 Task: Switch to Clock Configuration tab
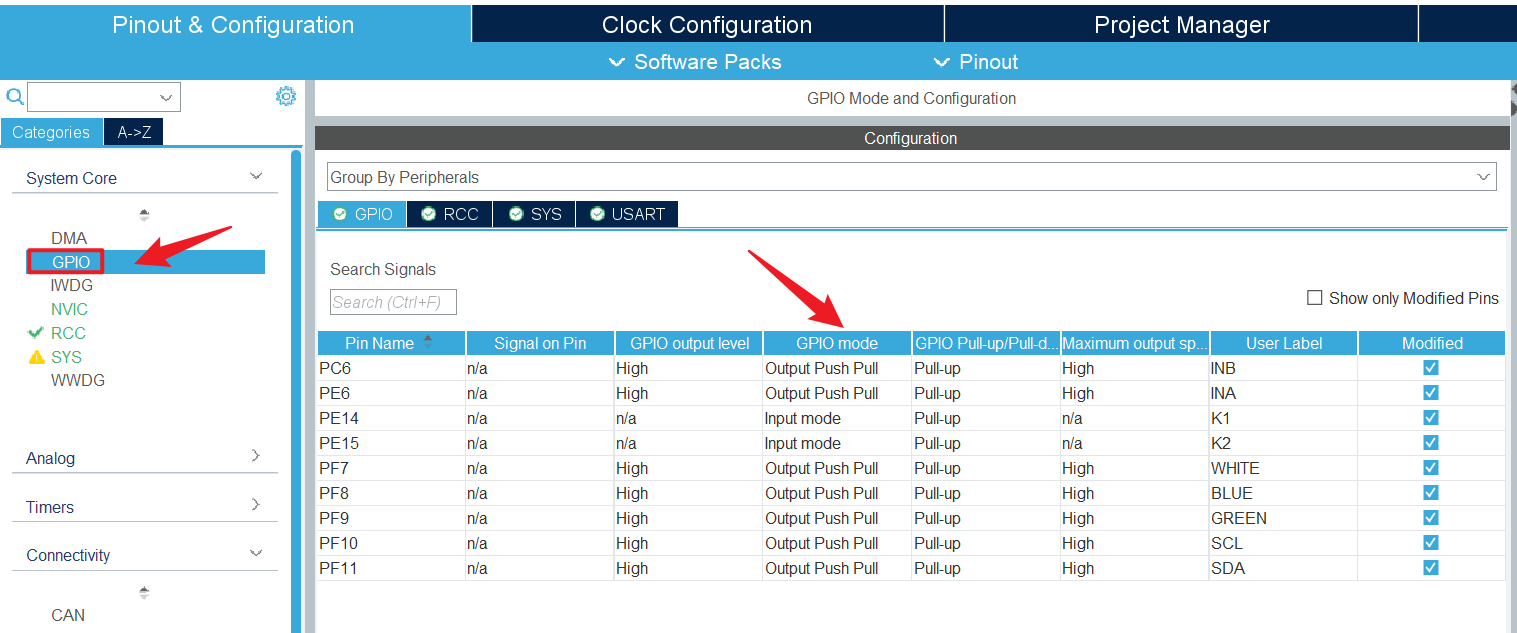point(707,24)
